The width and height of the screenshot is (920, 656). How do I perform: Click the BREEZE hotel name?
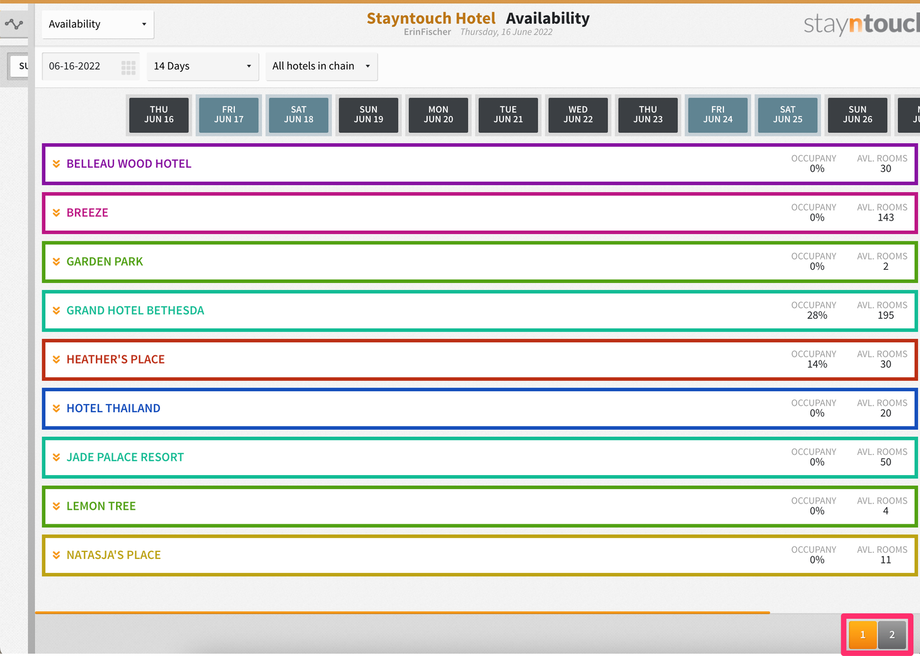click(87, 212)
